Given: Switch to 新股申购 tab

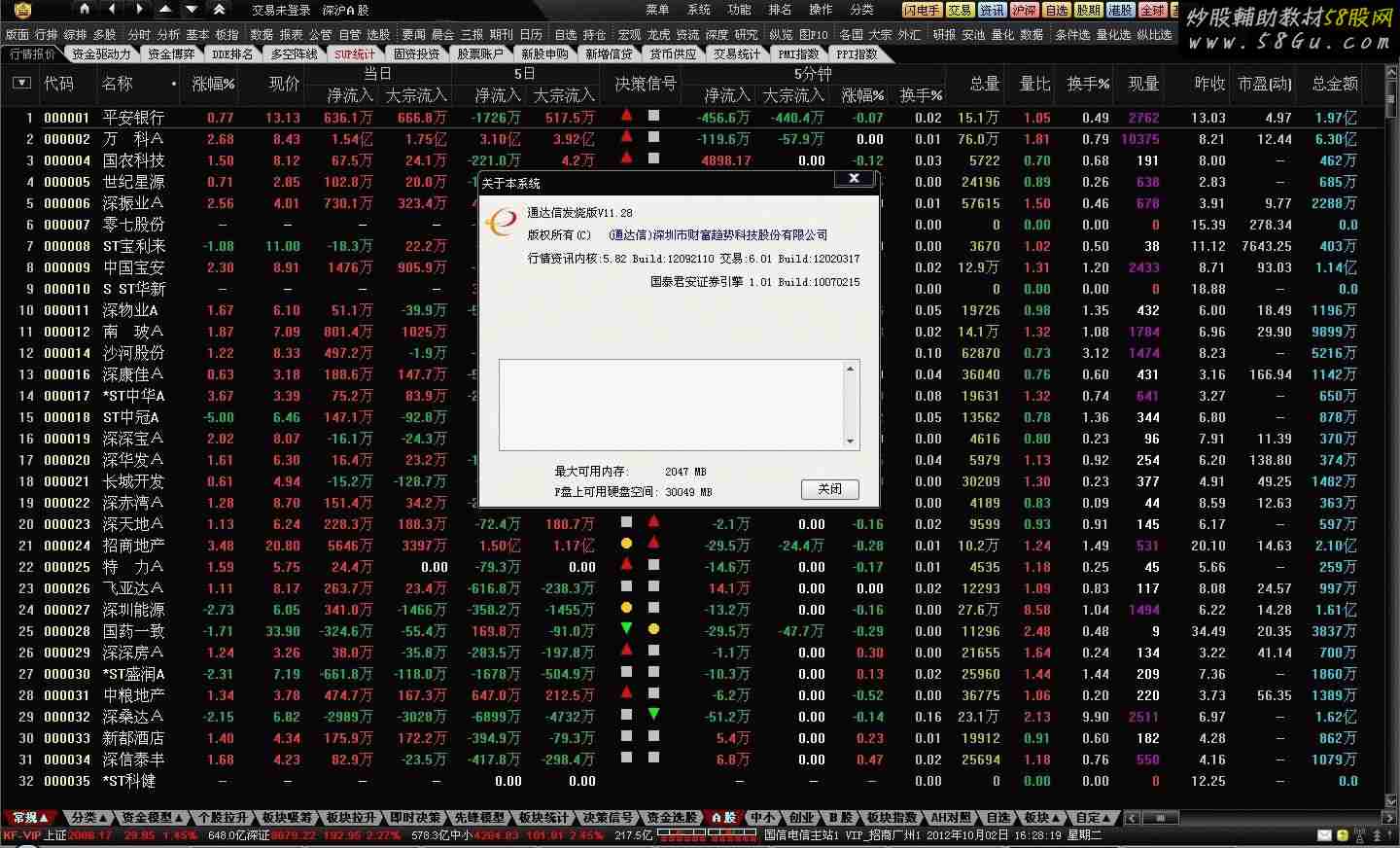Looking at the screenshot, I should point(545,54).
